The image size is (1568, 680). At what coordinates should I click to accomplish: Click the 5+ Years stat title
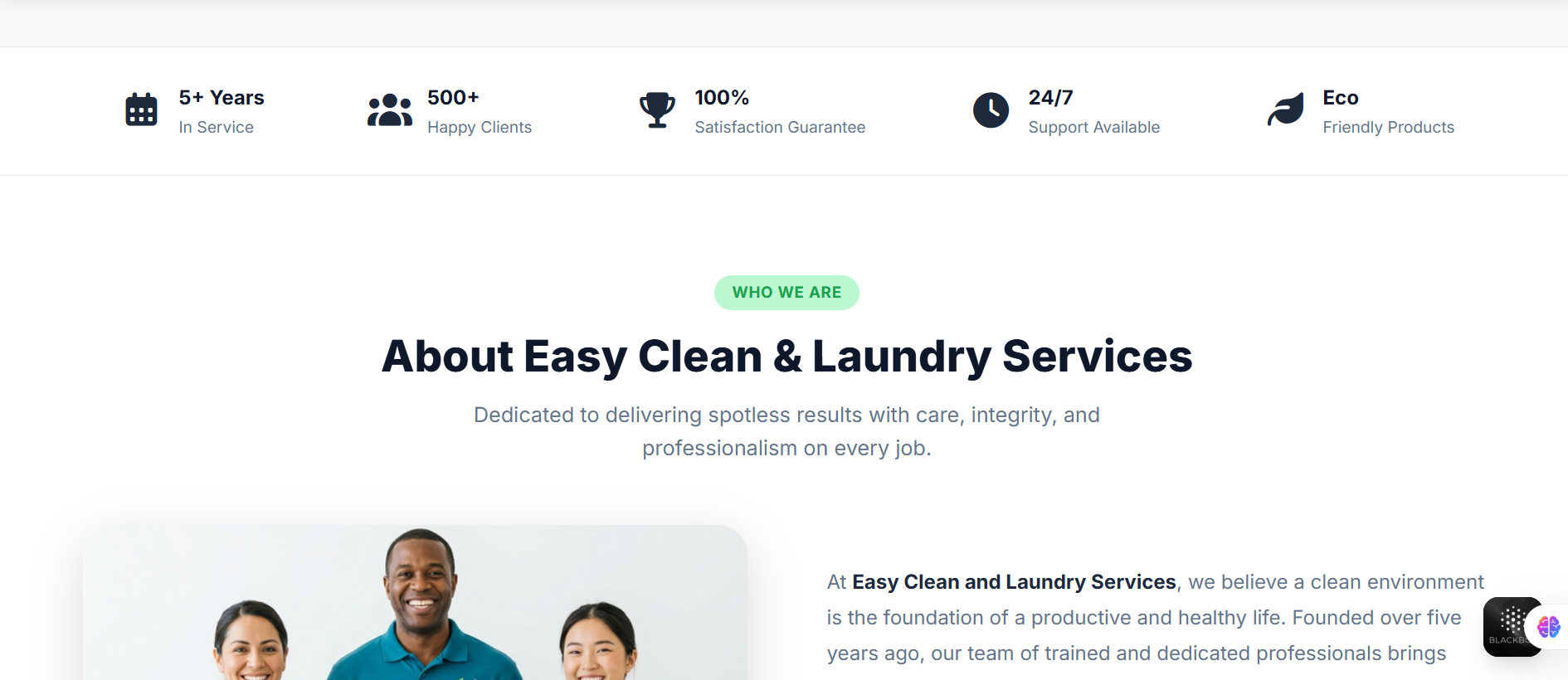pos(222,98)
